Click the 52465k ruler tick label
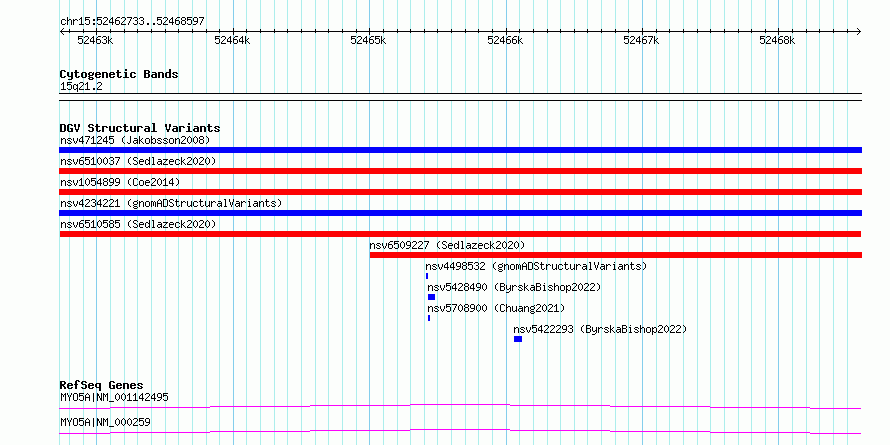Viewport: 890px width, 445px height. [368, 40]
